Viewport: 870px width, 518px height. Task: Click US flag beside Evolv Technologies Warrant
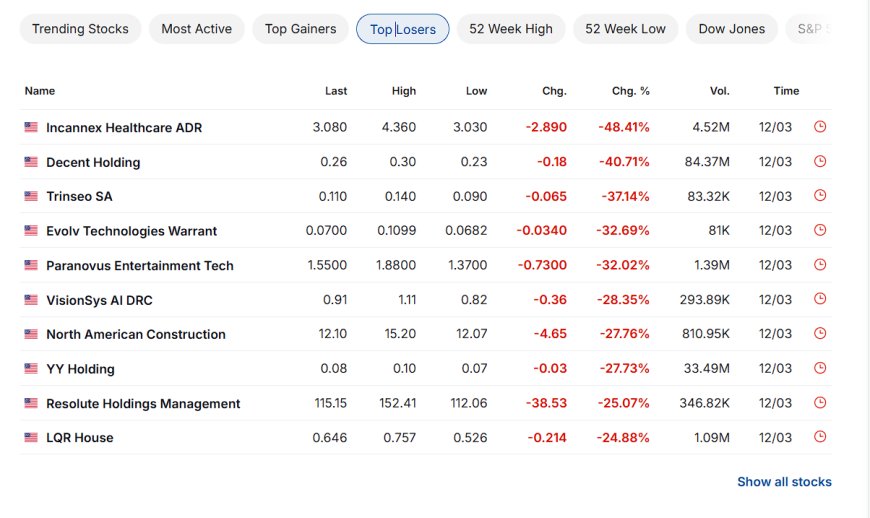click(31, 231)
